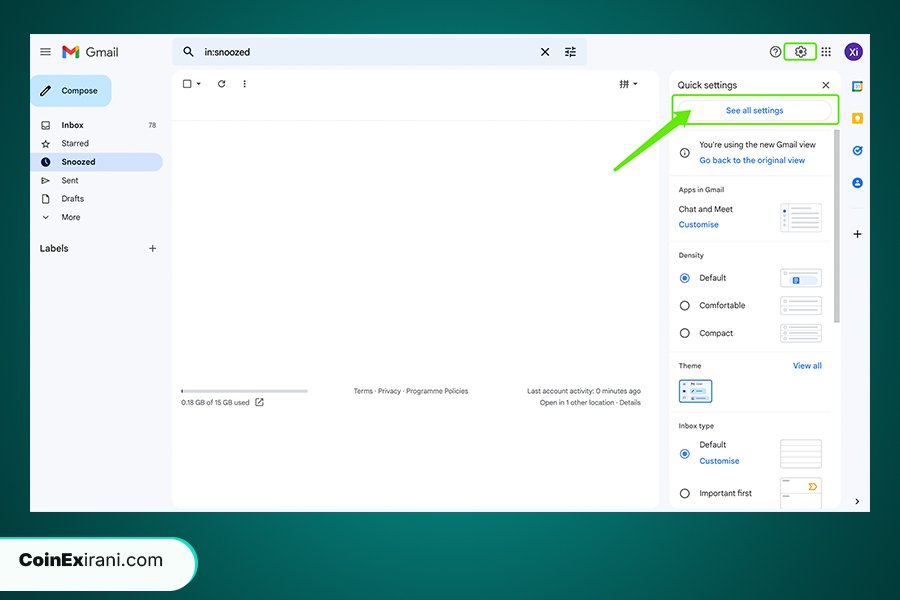
Task: Open Programme Policies link
Action: [437, 391]
